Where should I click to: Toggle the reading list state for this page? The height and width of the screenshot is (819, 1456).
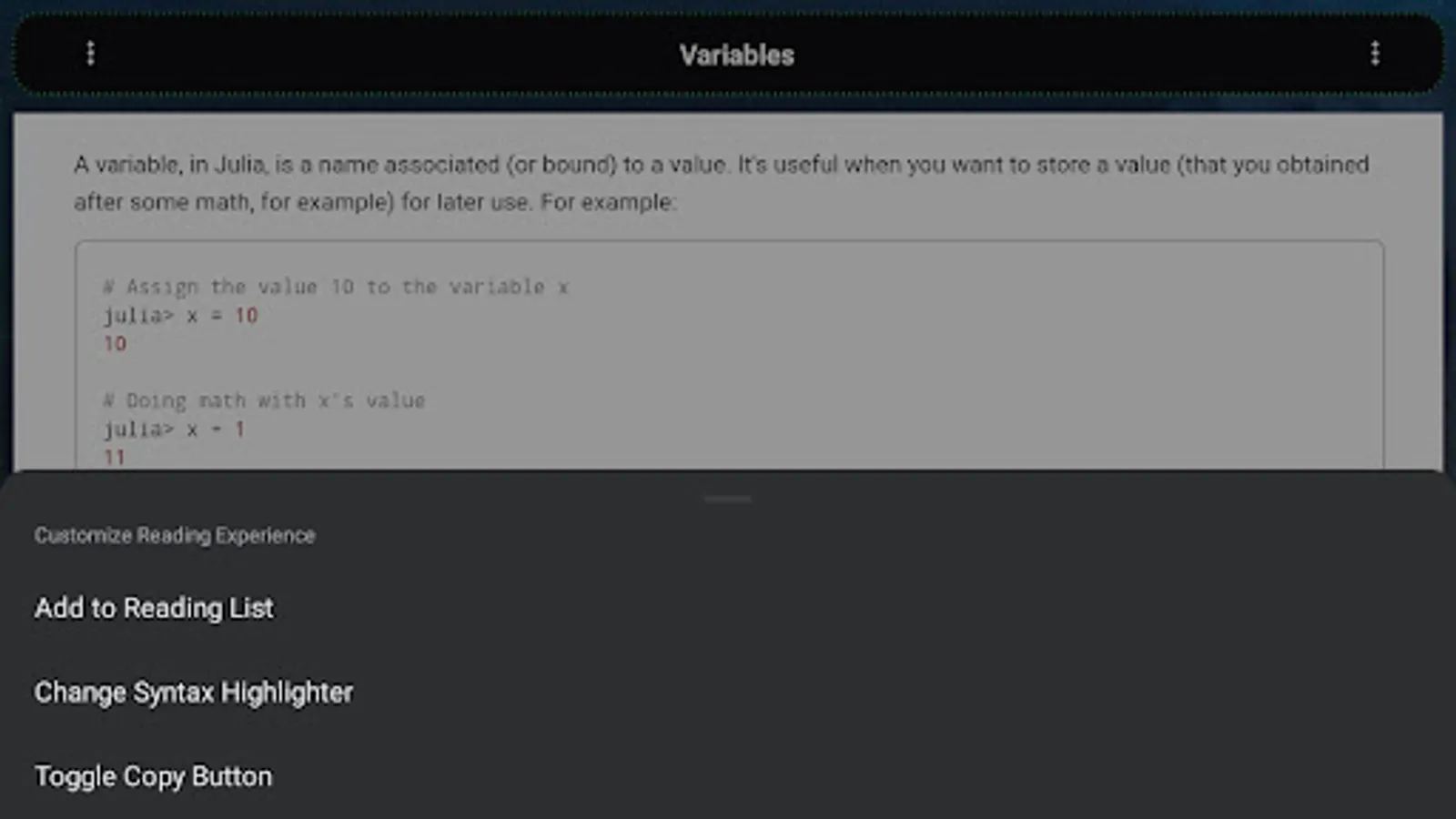(153, 608)
